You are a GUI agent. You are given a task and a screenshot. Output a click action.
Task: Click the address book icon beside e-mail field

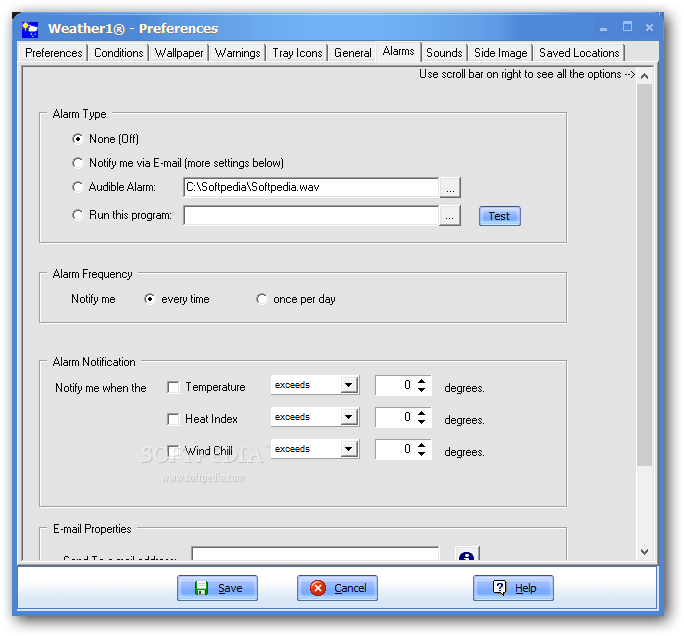pos(467,554)
